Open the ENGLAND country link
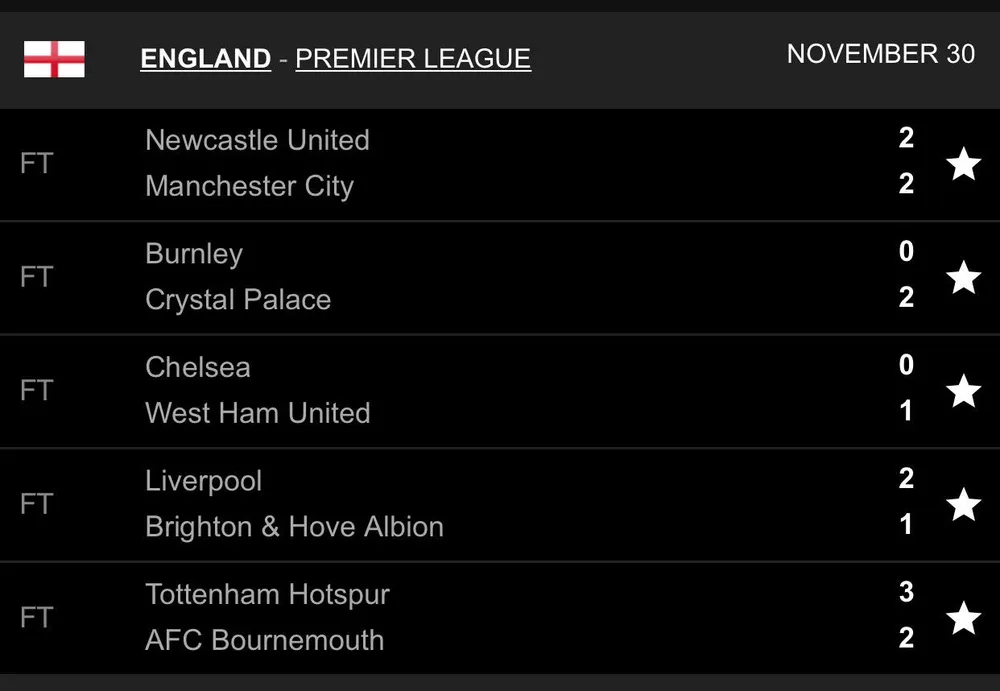The width and height of the screenshot is (1000, 691). (x=205, y=59)
